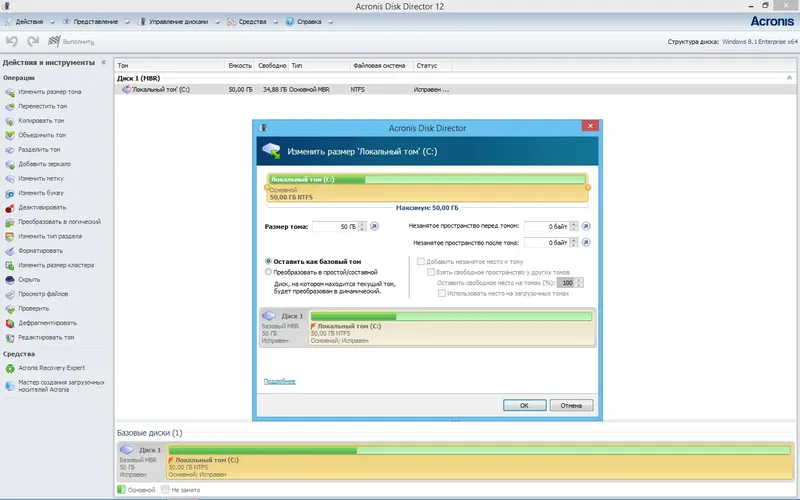This screenshot has width=800, height=500.
Task: Close the Acronis Disk Director dialog
Action: [590, 126]
